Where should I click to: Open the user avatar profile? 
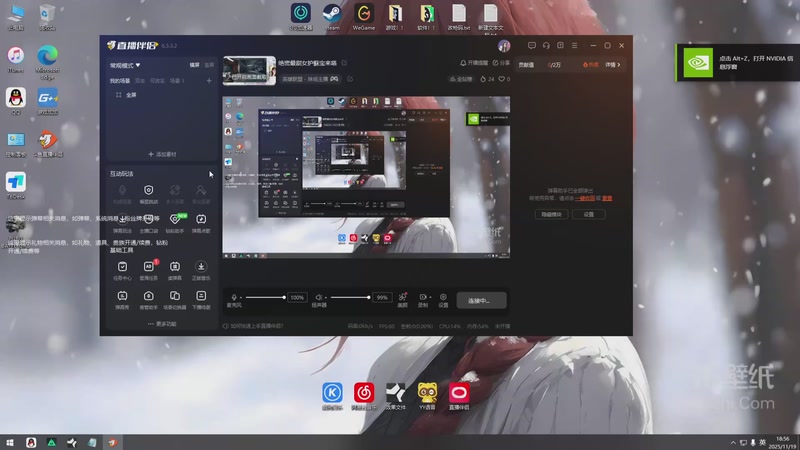504,46
